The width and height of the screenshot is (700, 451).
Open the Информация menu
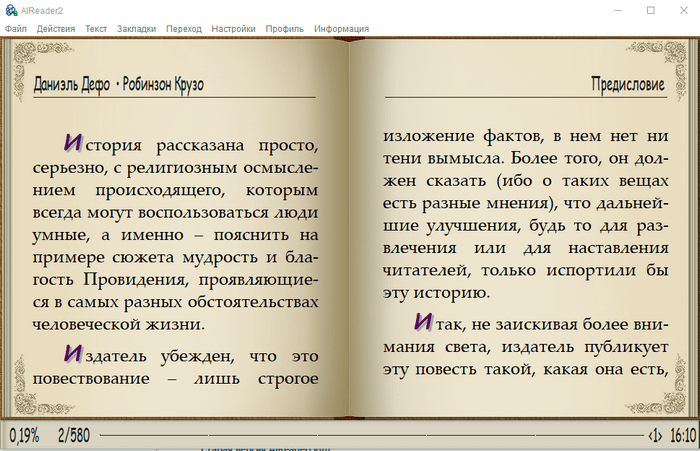click(342, 29)
